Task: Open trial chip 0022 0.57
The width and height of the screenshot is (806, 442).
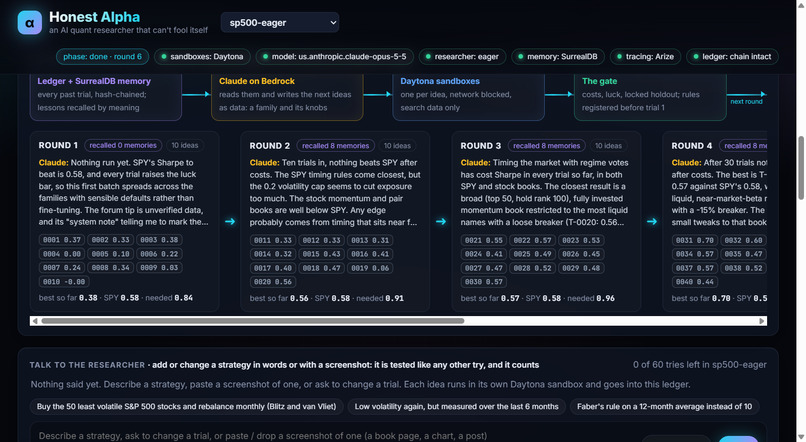Action: click(x=533, y=241)
